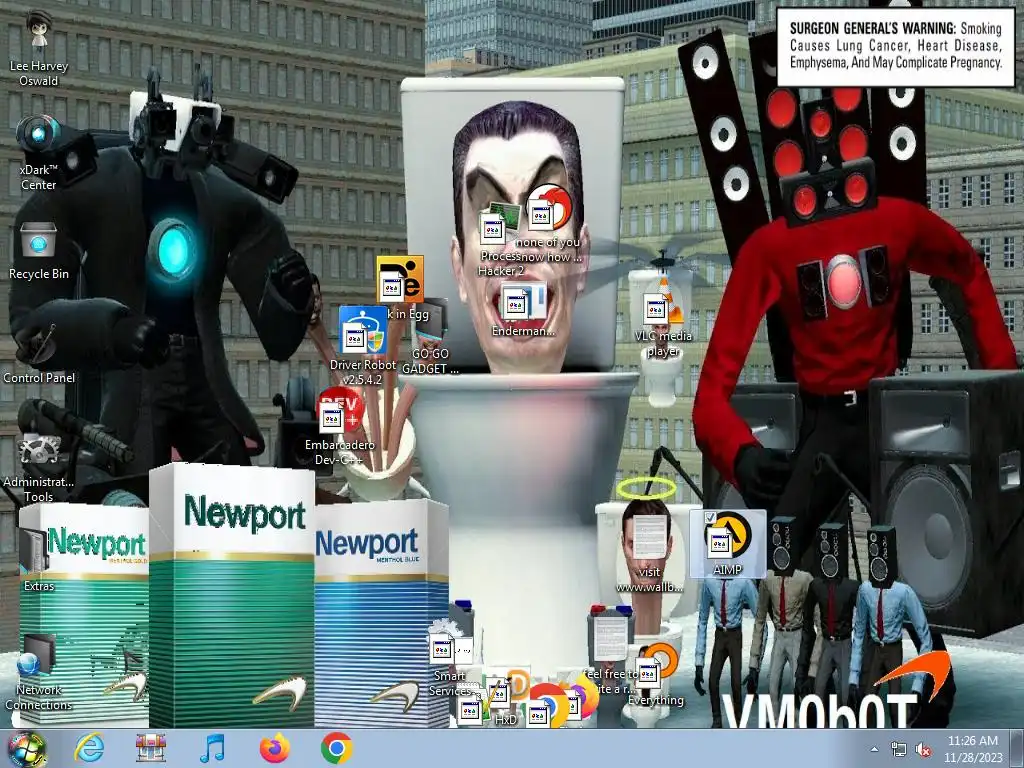
Task: Show hidden system tray icons
Action: pos(874,750)
